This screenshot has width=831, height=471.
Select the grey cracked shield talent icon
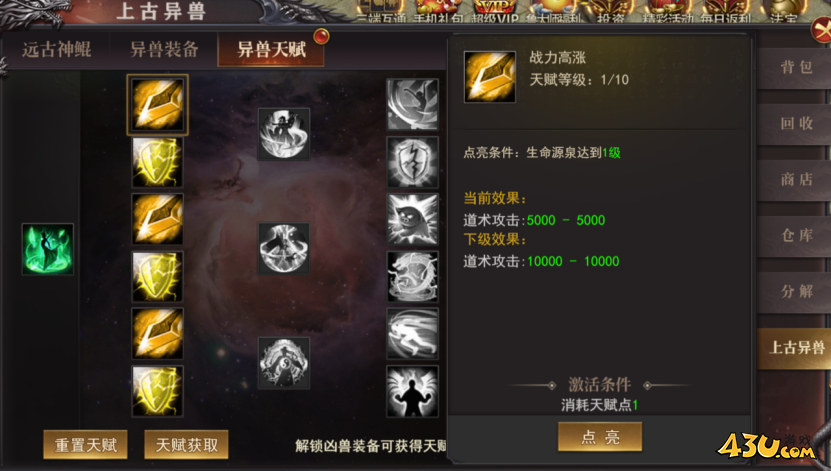(x=412, y=162)
